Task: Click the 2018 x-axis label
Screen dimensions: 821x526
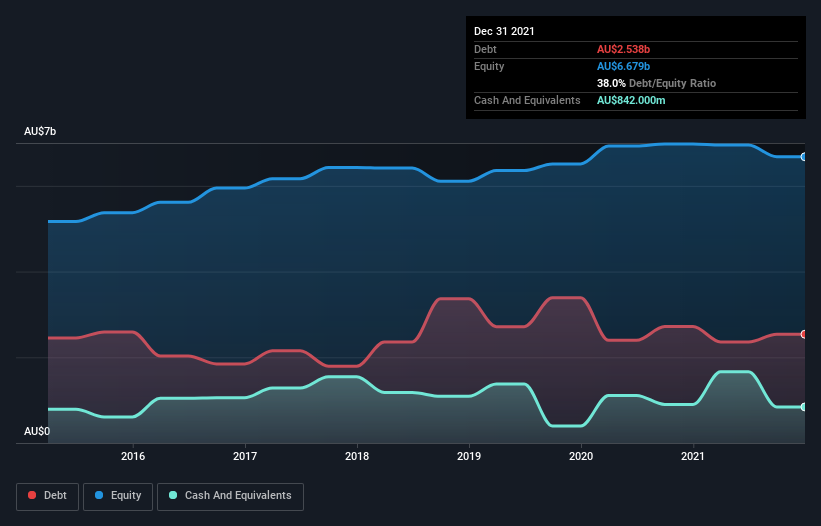Action: coord(357,456)
